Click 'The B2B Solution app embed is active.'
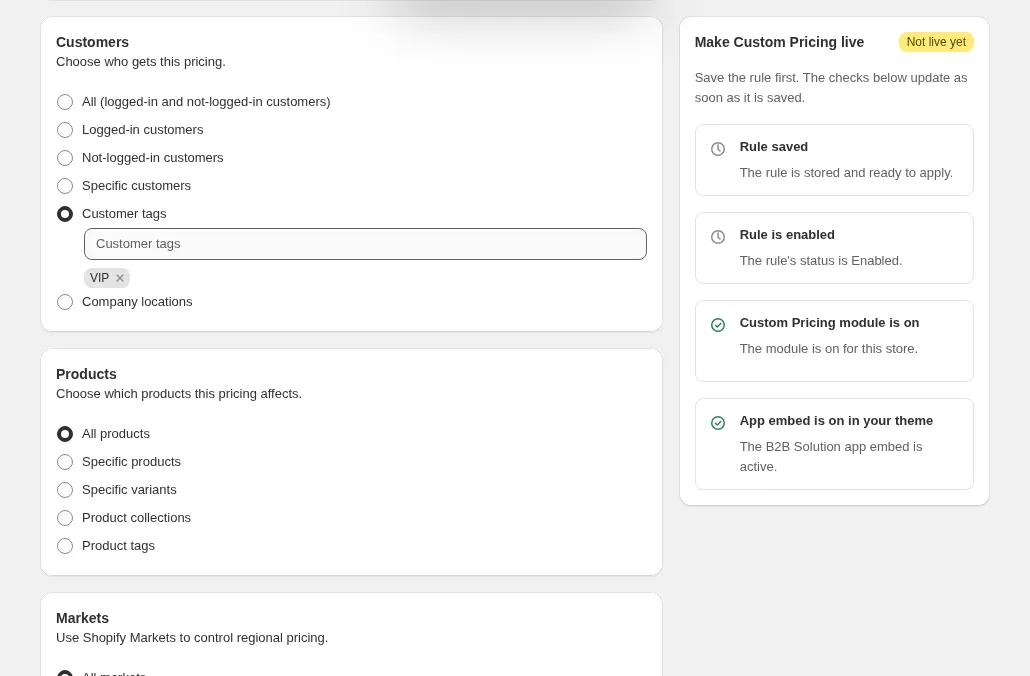1030x676 pixels. pyautogui.click(x=831, y=457)
